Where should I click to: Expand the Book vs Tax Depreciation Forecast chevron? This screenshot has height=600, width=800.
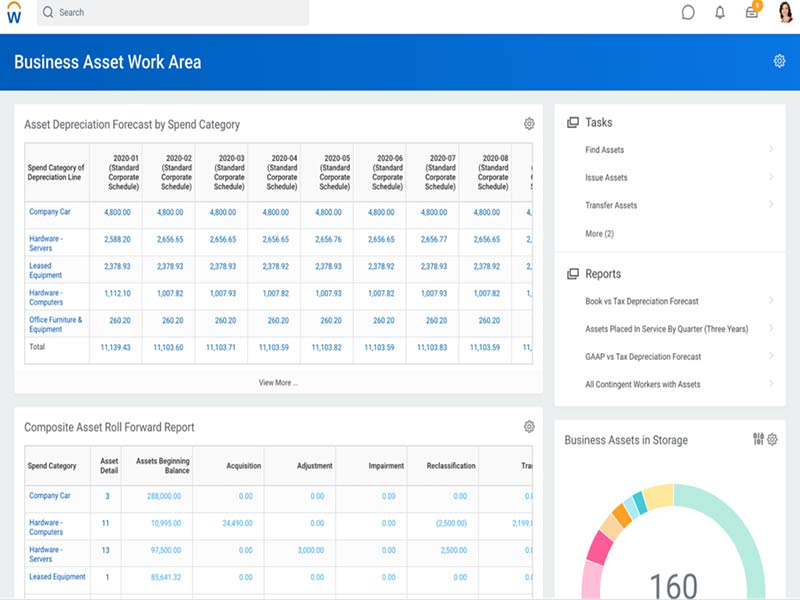770,301
